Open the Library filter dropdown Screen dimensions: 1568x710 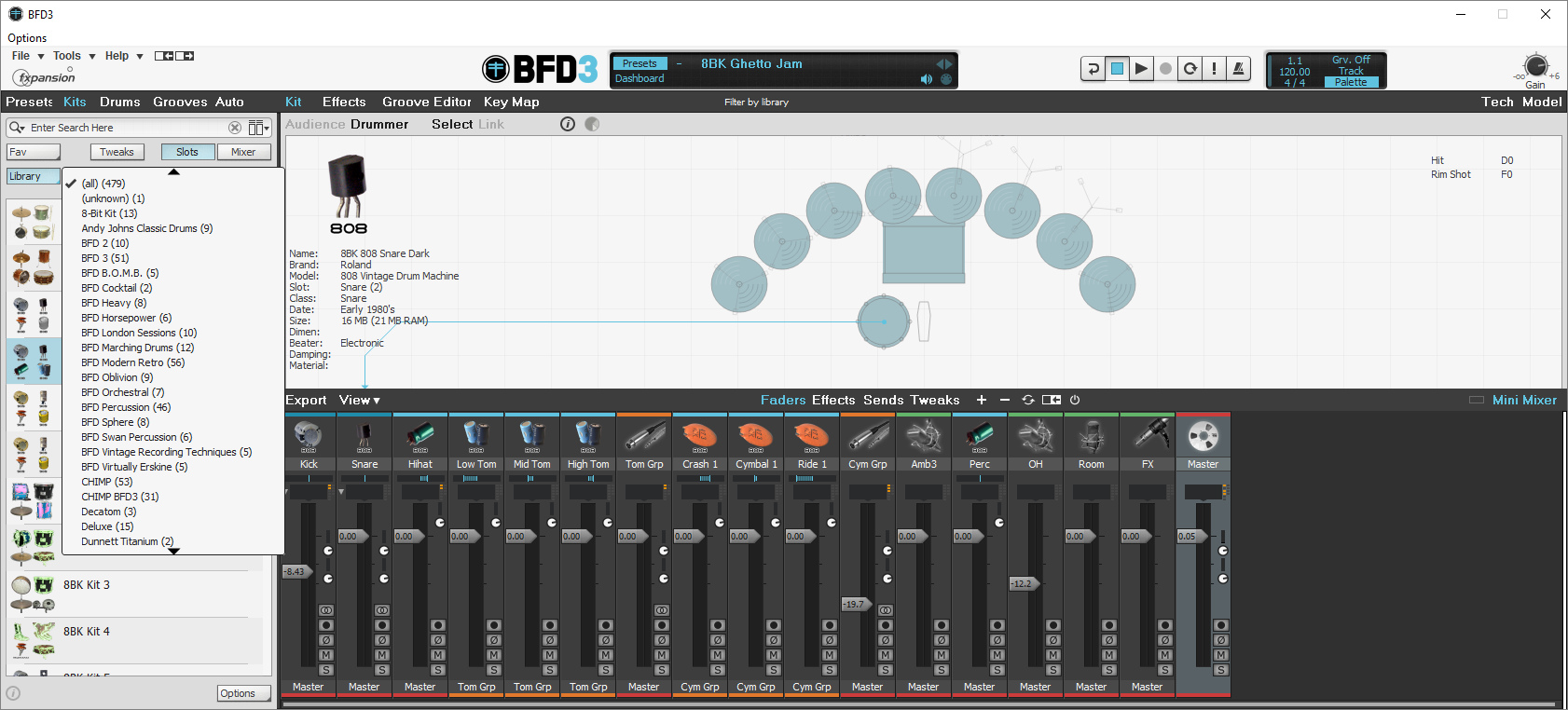(x=34, y=176)
